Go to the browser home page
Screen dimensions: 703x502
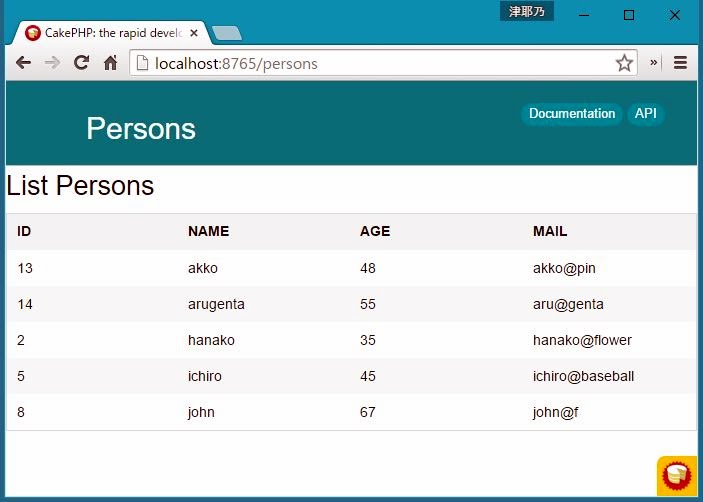110,63
